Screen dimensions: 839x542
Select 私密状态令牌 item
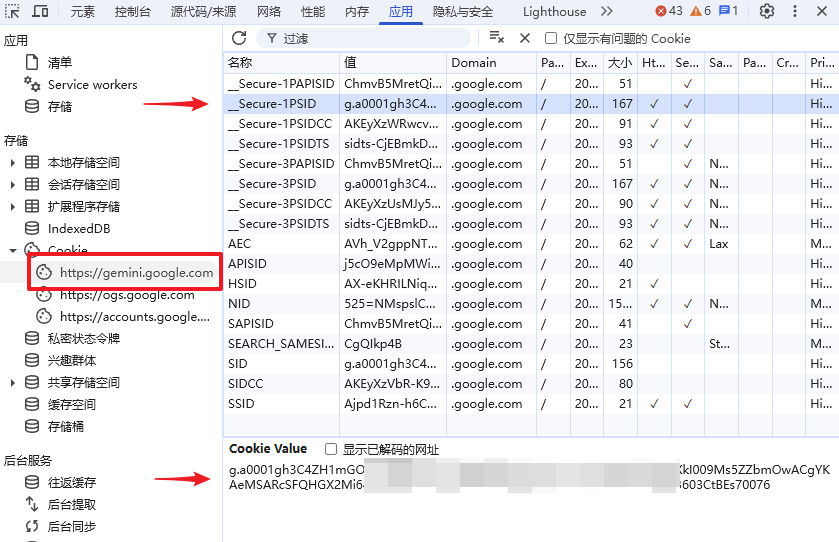coord(83,338)
